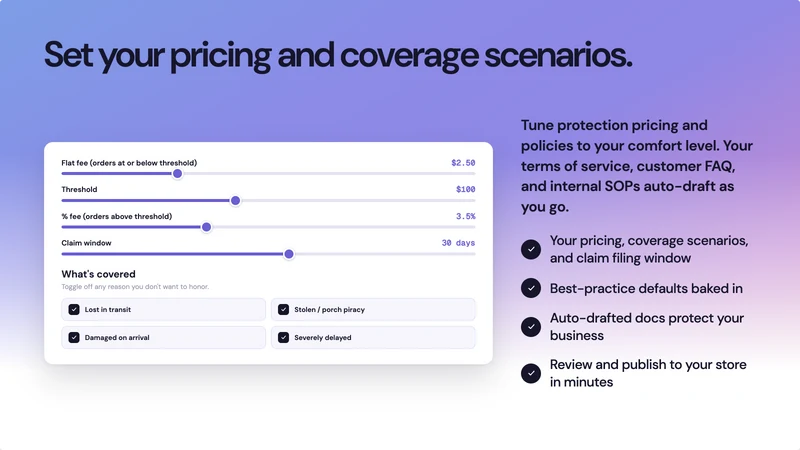Click the Claim window track's unfilled end
The image size is (800, 450).
385,254
